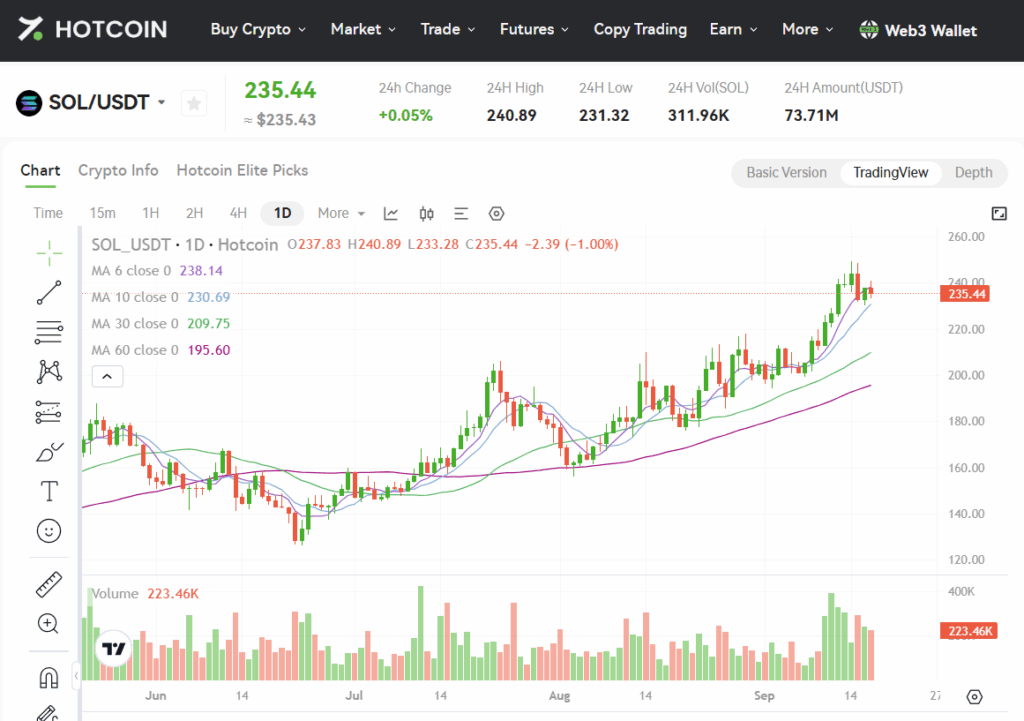Toggle favorite star for SOL/USDT
Viewport: 1024px width, 721px height.
(x=194, y=103)
